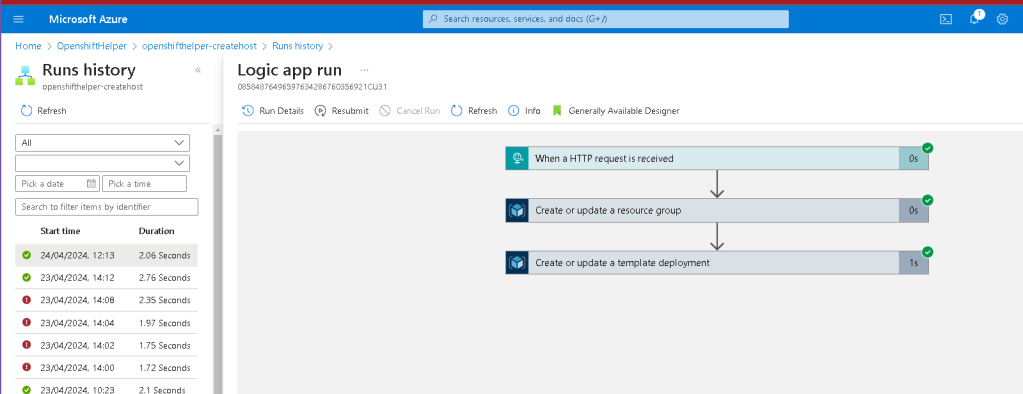Expand the When a HTTP request is received step
1023x394 pixels.
716,159
